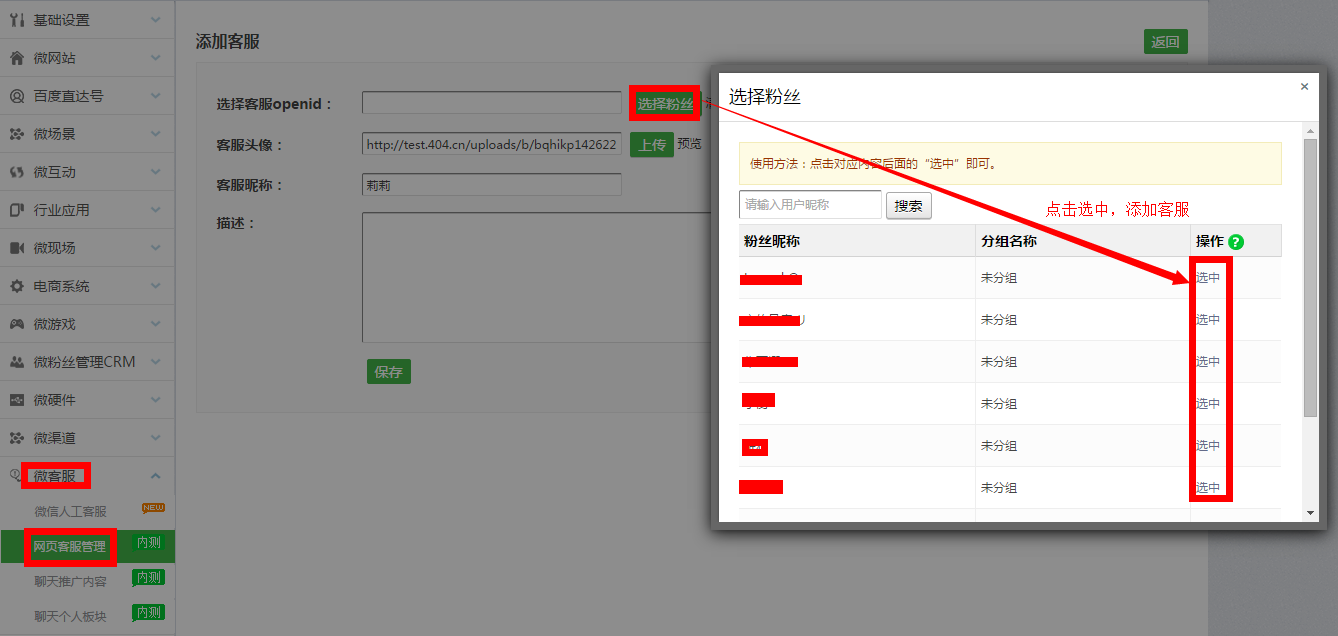Close the 选择粉丝 dialog
Screen dimensions: 1338x636
(1304, 87)
